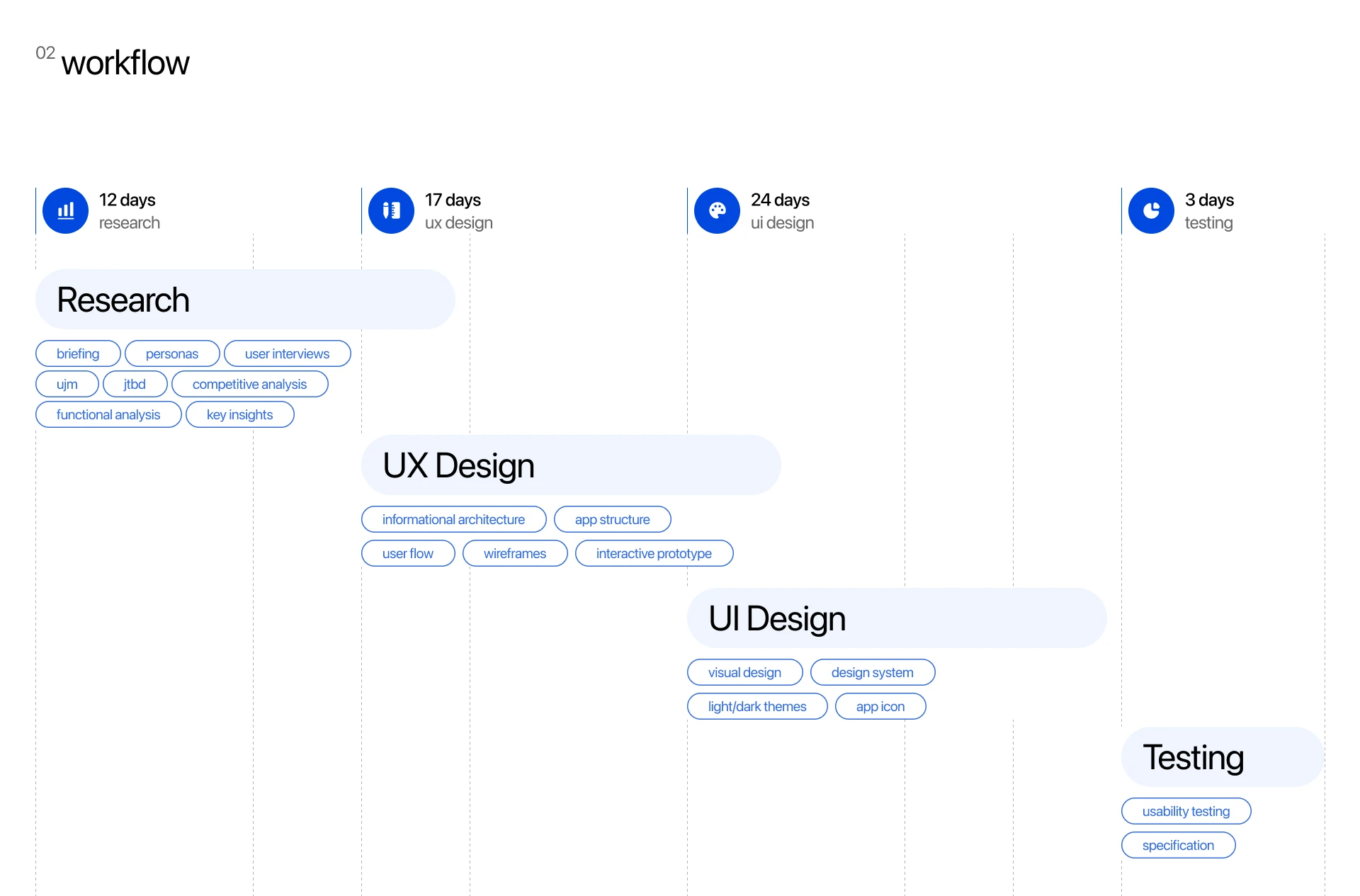
Task: Click the research bar chart icon
Action: point(65,210)
